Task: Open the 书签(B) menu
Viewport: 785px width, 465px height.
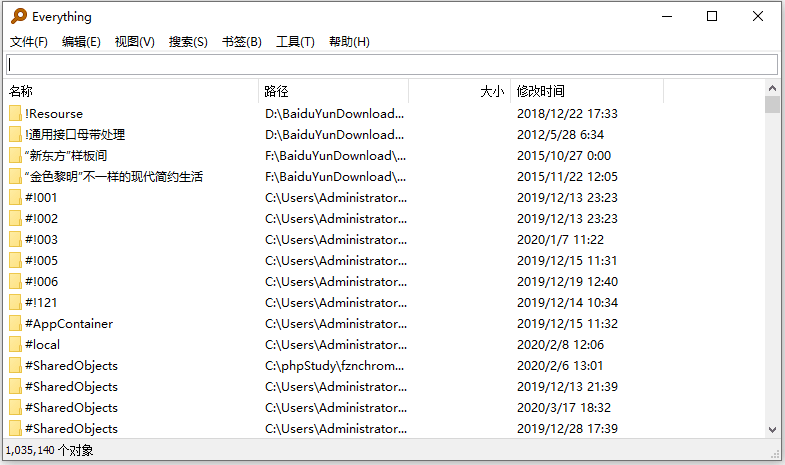Action: pyautogui.click(x=242, y=42)
